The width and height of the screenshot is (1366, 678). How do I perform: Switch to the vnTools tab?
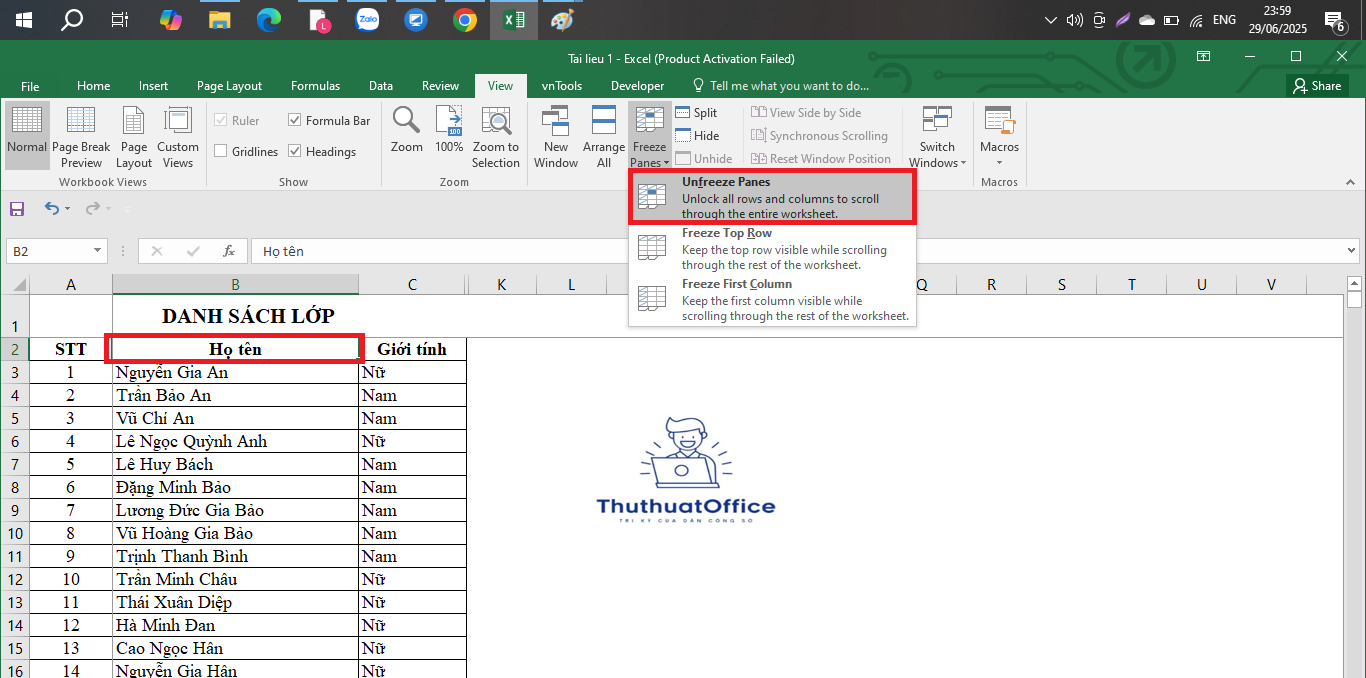click(x=562, y=86)
